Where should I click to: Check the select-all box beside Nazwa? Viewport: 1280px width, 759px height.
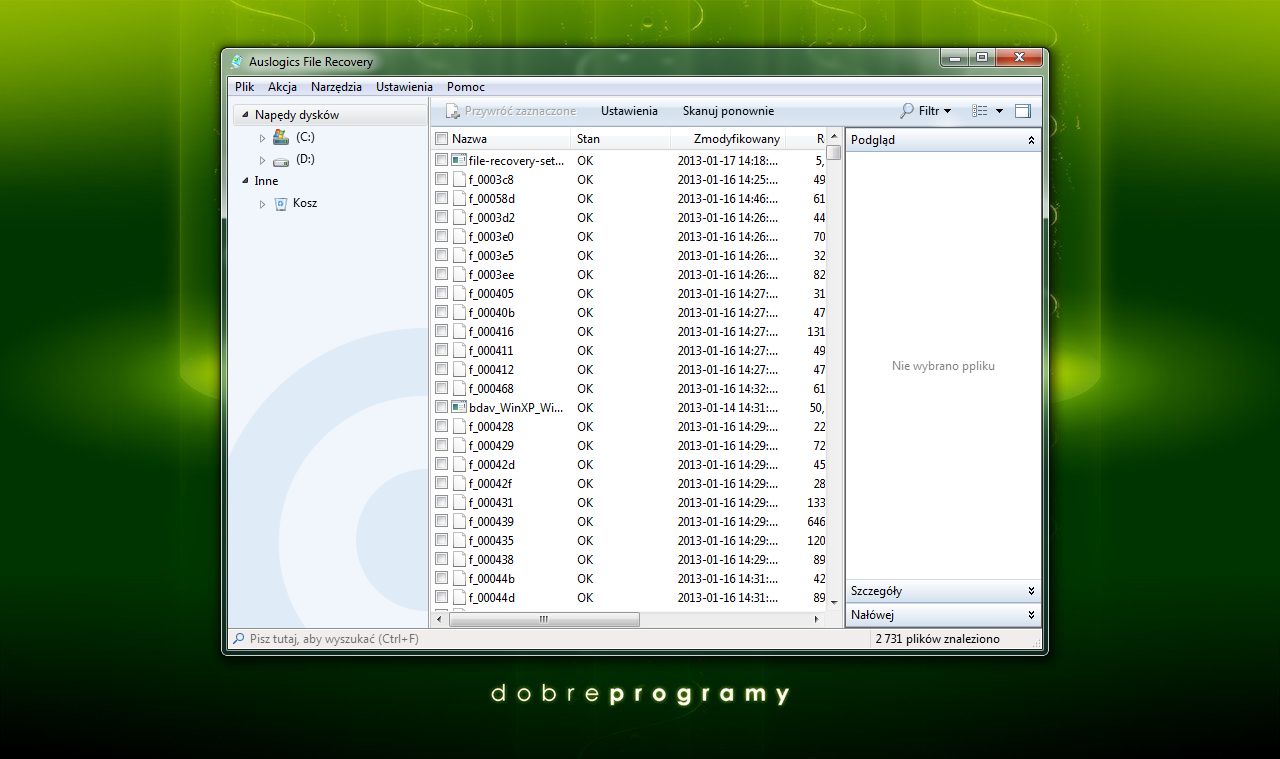442,139
